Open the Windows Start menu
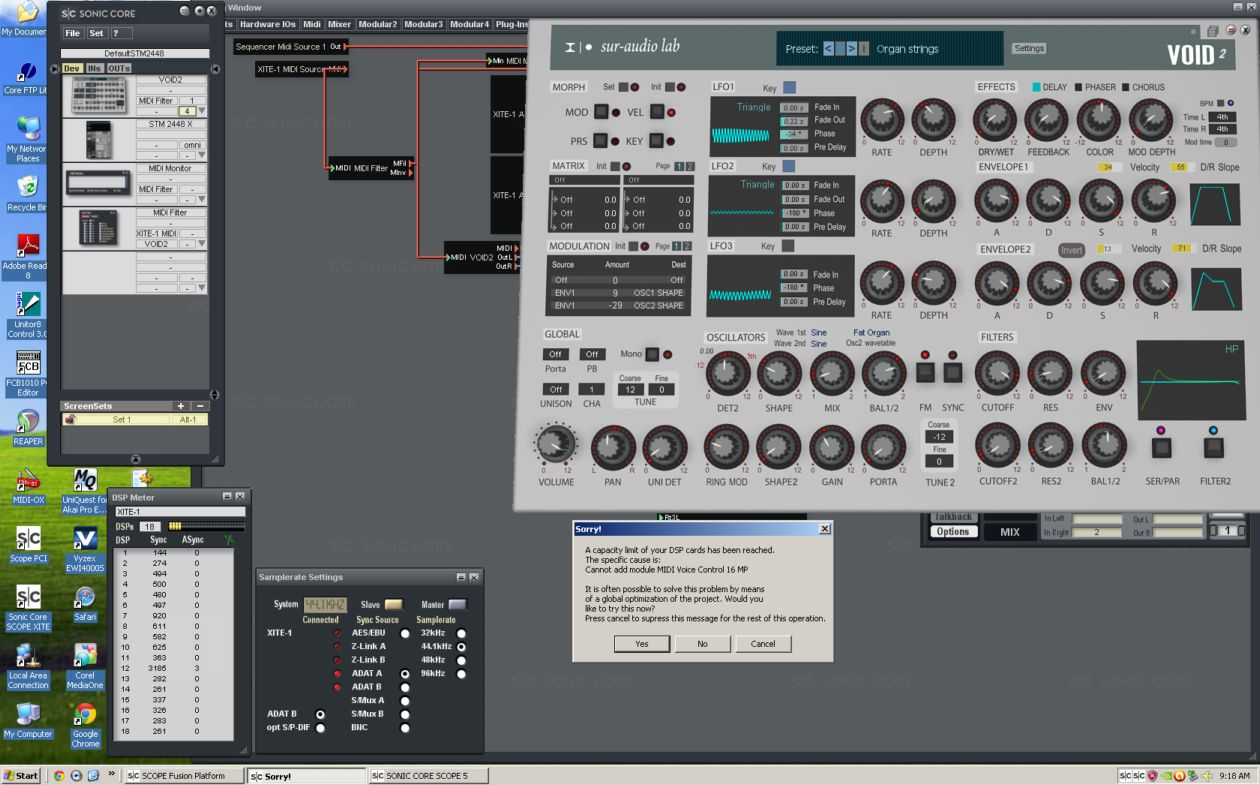 pyautogui.click(x=21, y=776)
